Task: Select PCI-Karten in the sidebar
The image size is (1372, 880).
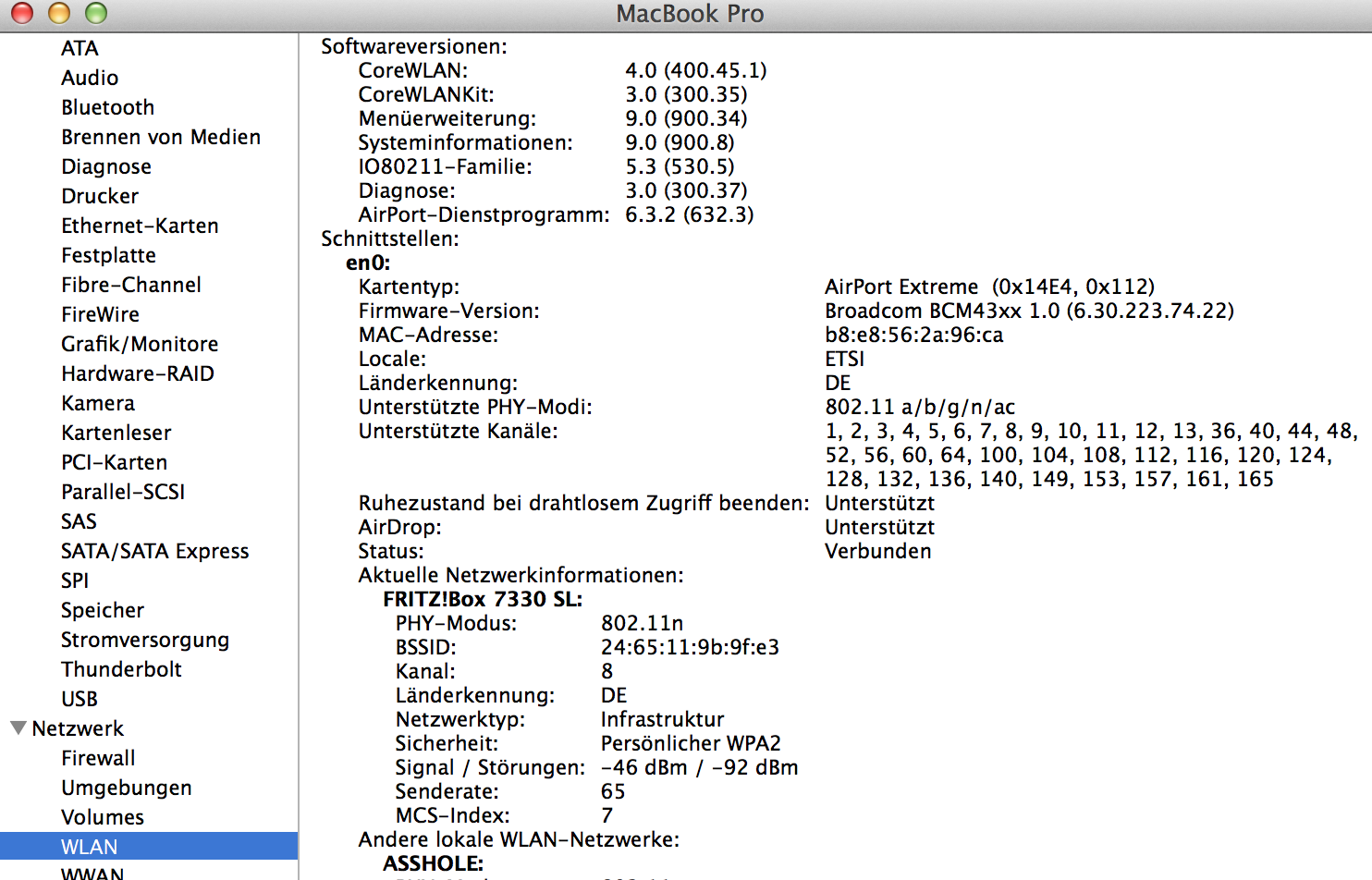Action: click(x=115, y=462)
